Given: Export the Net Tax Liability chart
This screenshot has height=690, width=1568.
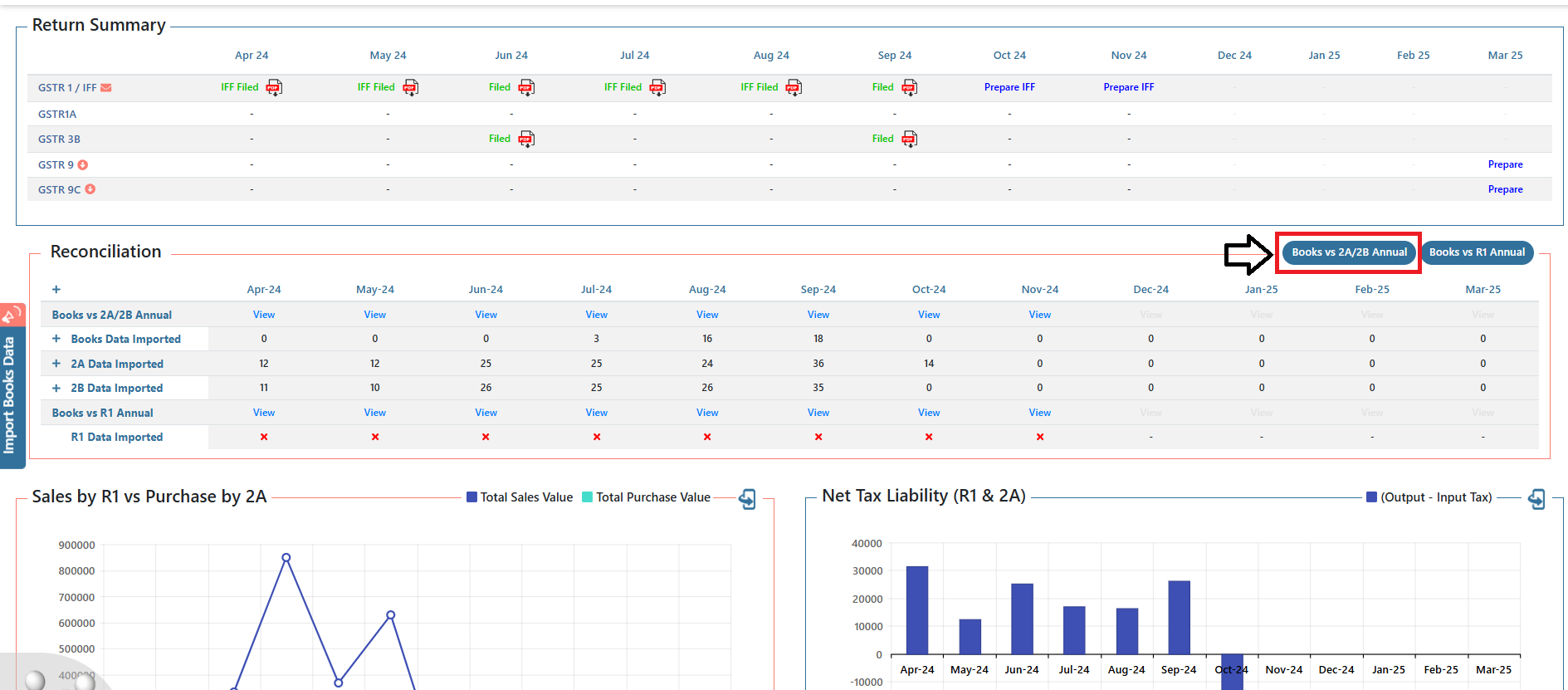Looking at the screenshot, I should tap(1537, 498).
